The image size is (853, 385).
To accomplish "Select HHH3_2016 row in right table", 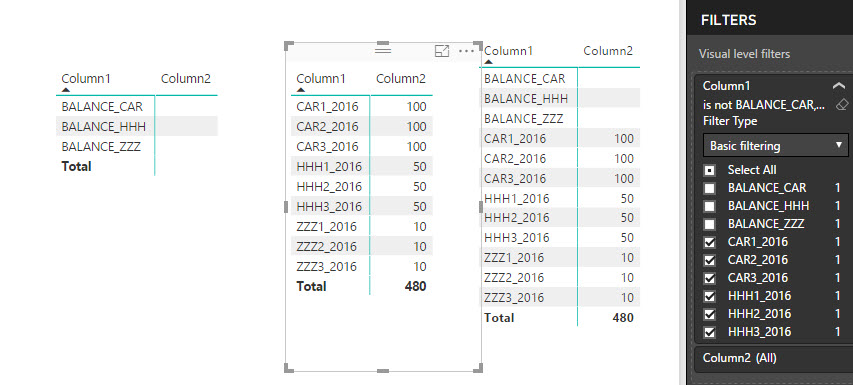I will pyautogui.click(x=559, y=238).
